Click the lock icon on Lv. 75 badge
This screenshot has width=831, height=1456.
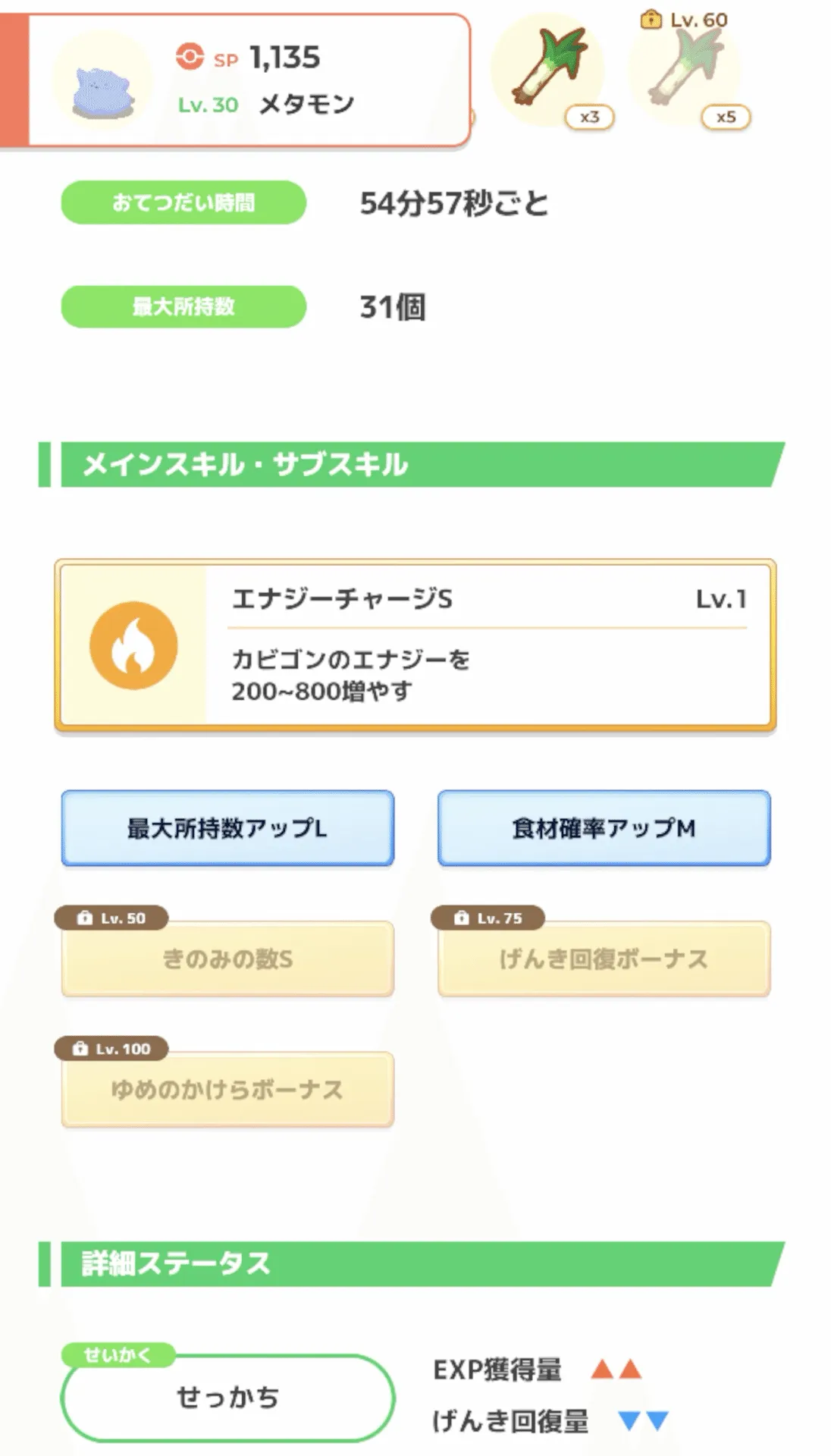pyautogui.click(x=461, y=918)
